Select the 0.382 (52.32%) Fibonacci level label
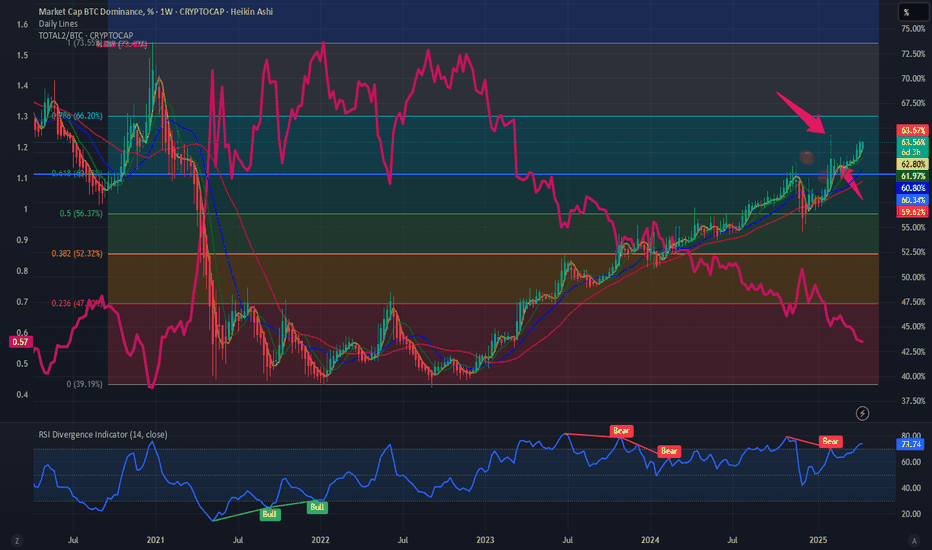The width and height of the screenshot is (932, 550). pyautogui.click(x=77, y=253)
